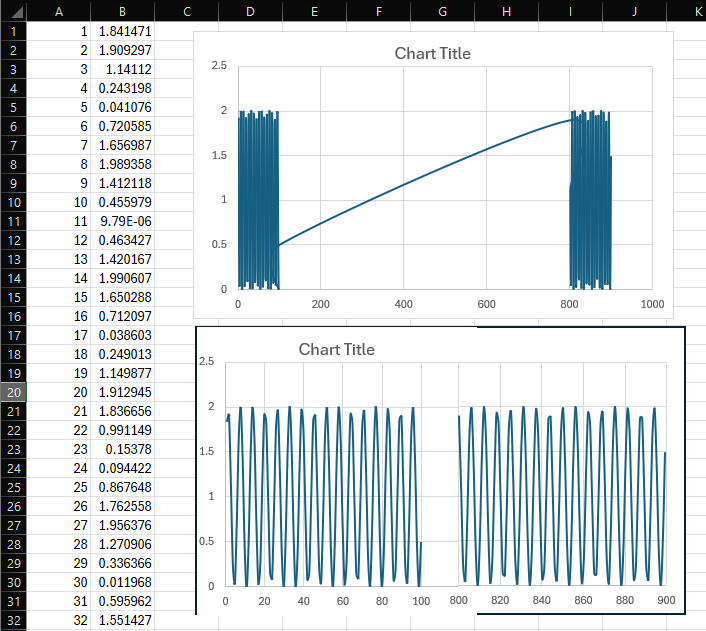Click cell with value 0.720585
The image size is (706, 631).
122,126
